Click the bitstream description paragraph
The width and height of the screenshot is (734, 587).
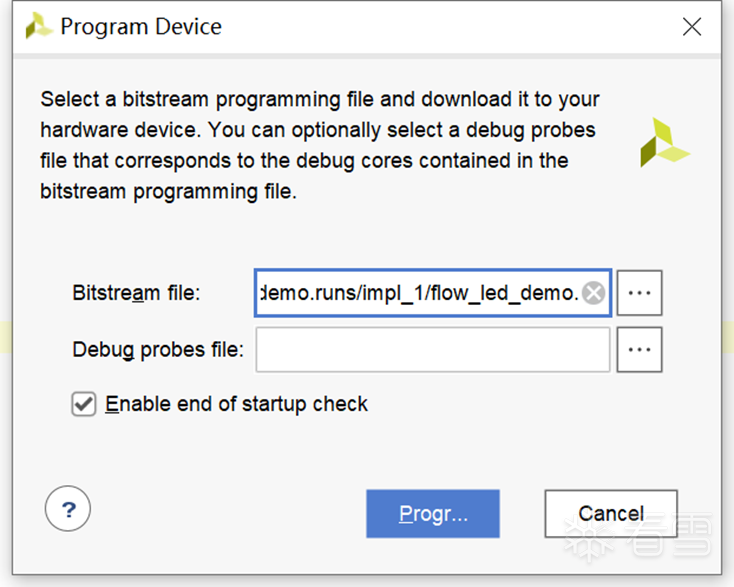(x=318, y=145)
